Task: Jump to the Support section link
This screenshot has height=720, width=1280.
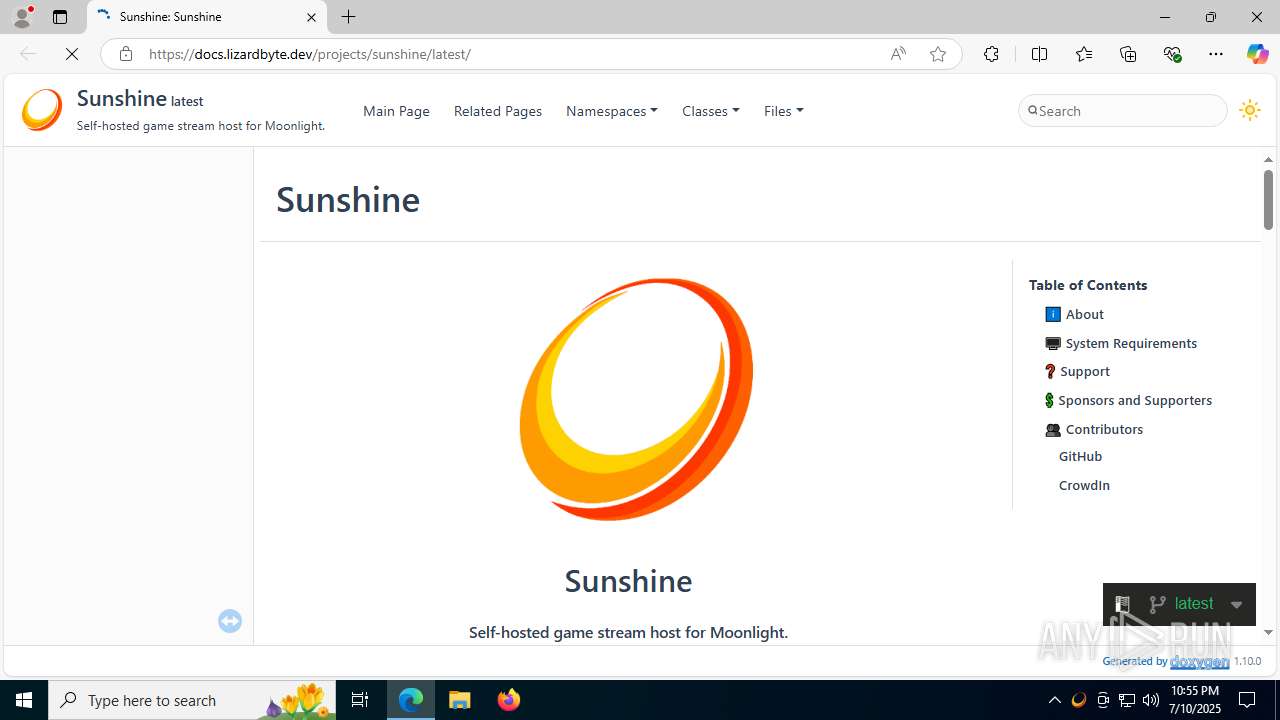Action: [x=1085, y=371]
